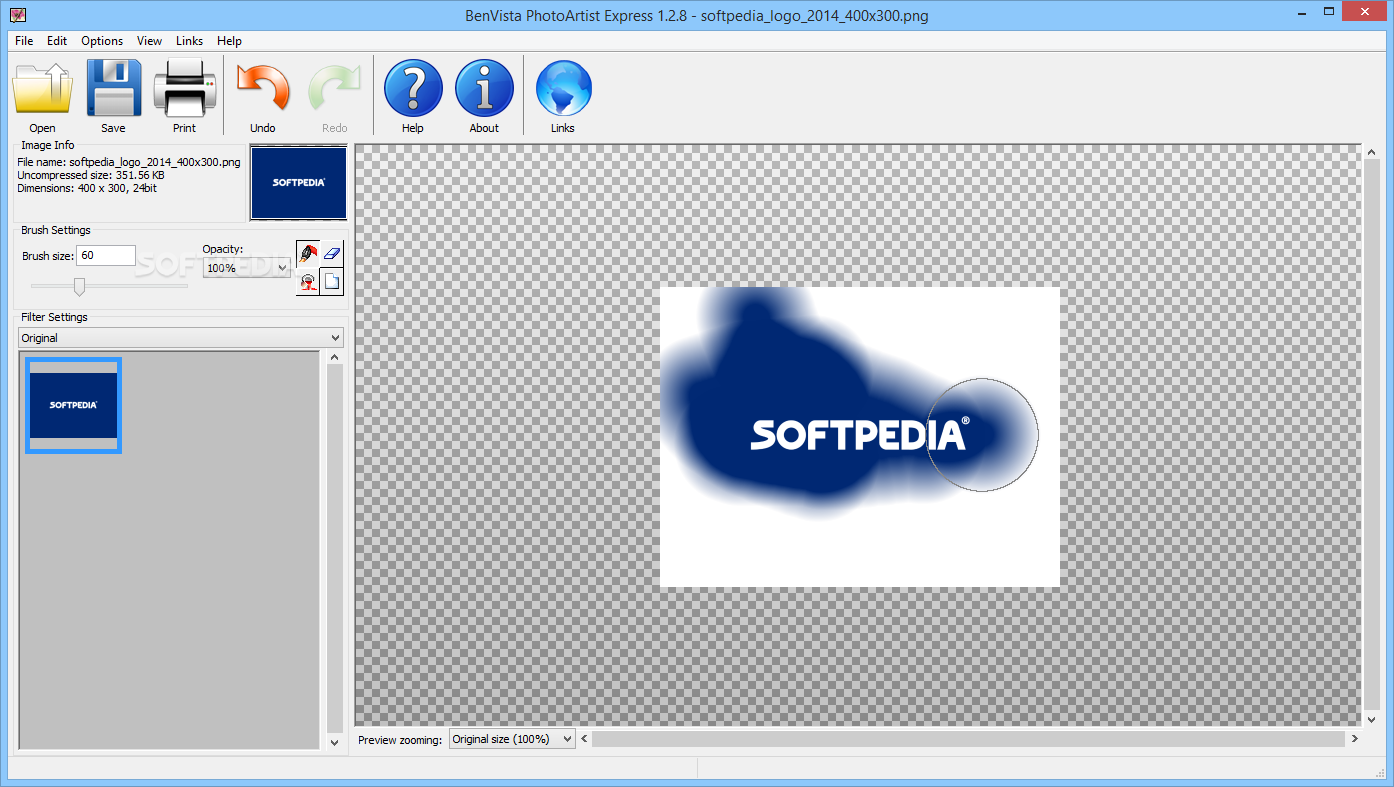Screen dimensions: 1394x787
Task: Click the greyed-out Redo arrow
Action: tap(334, 88)
